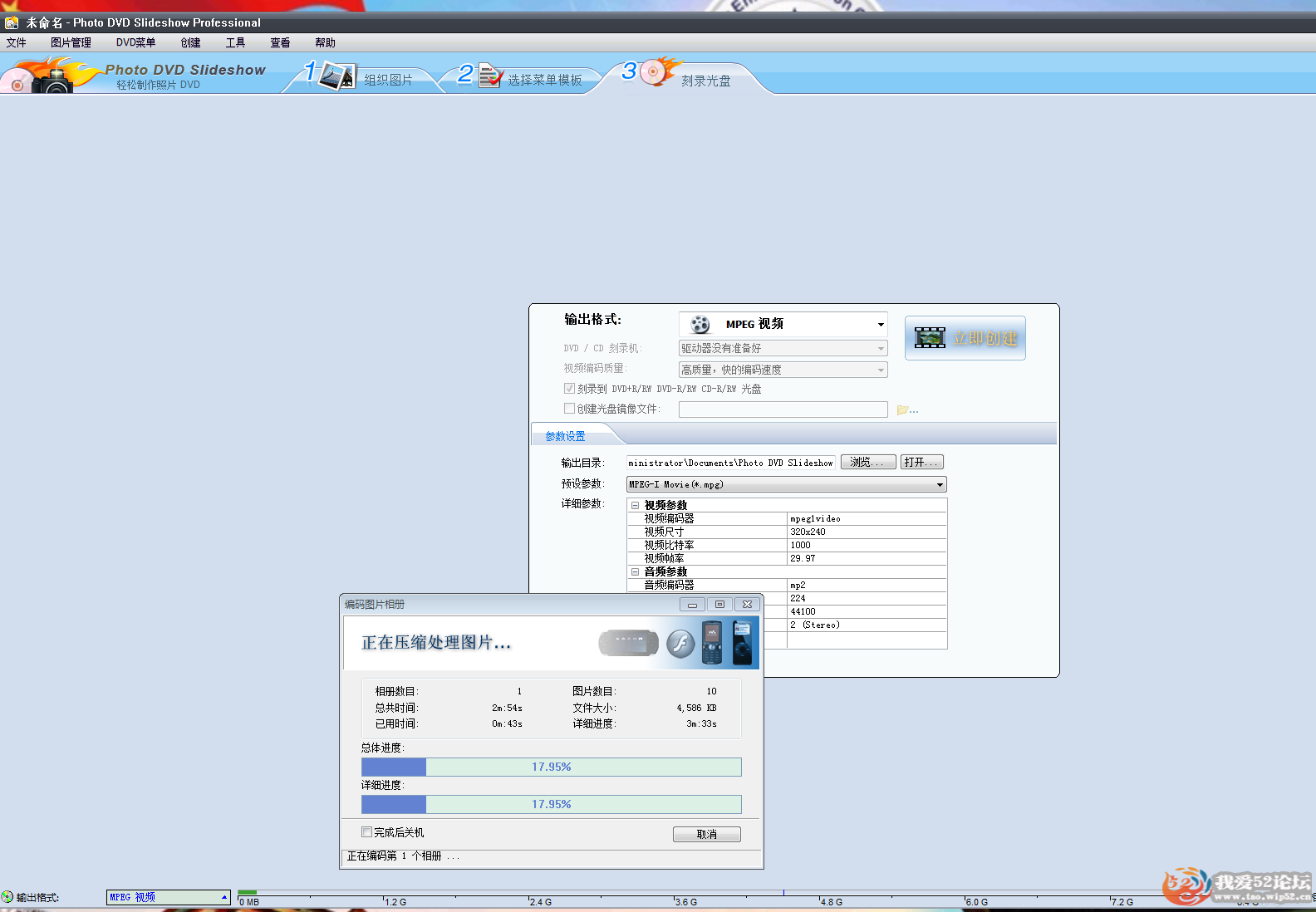Select the 2 (Stereo) channel value
This screenshot has width=1316, height=912.
click(x=867, y=625)
